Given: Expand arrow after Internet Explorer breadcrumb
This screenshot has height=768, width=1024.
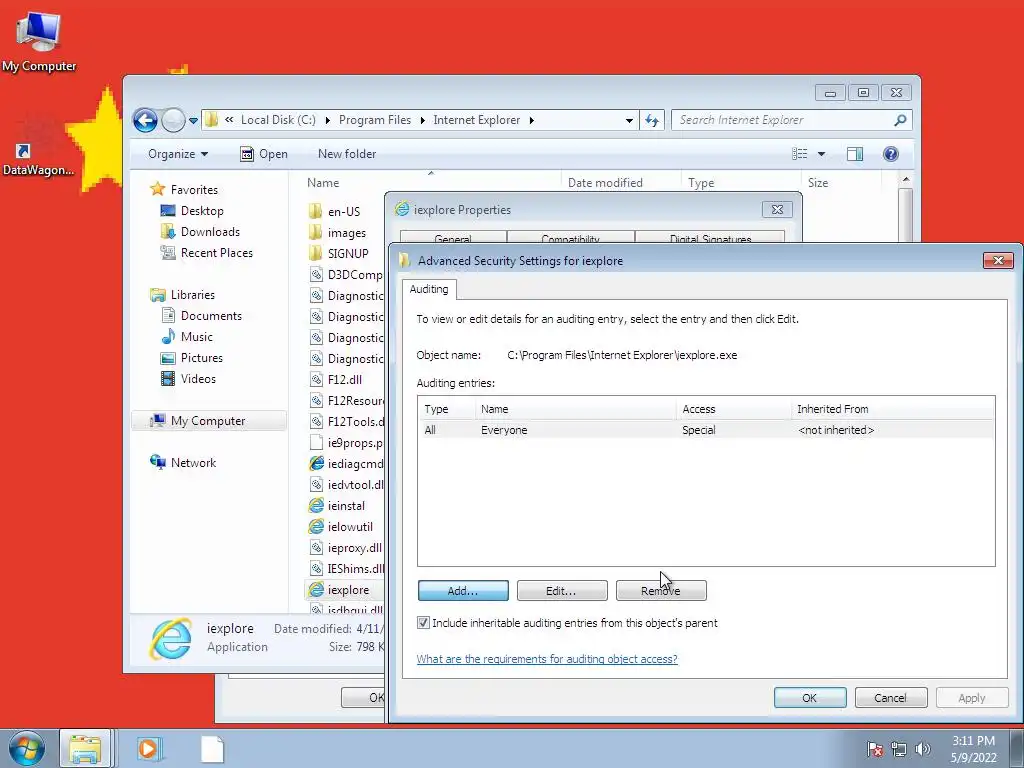Looking at the screenshot, I should pos(532,120).
